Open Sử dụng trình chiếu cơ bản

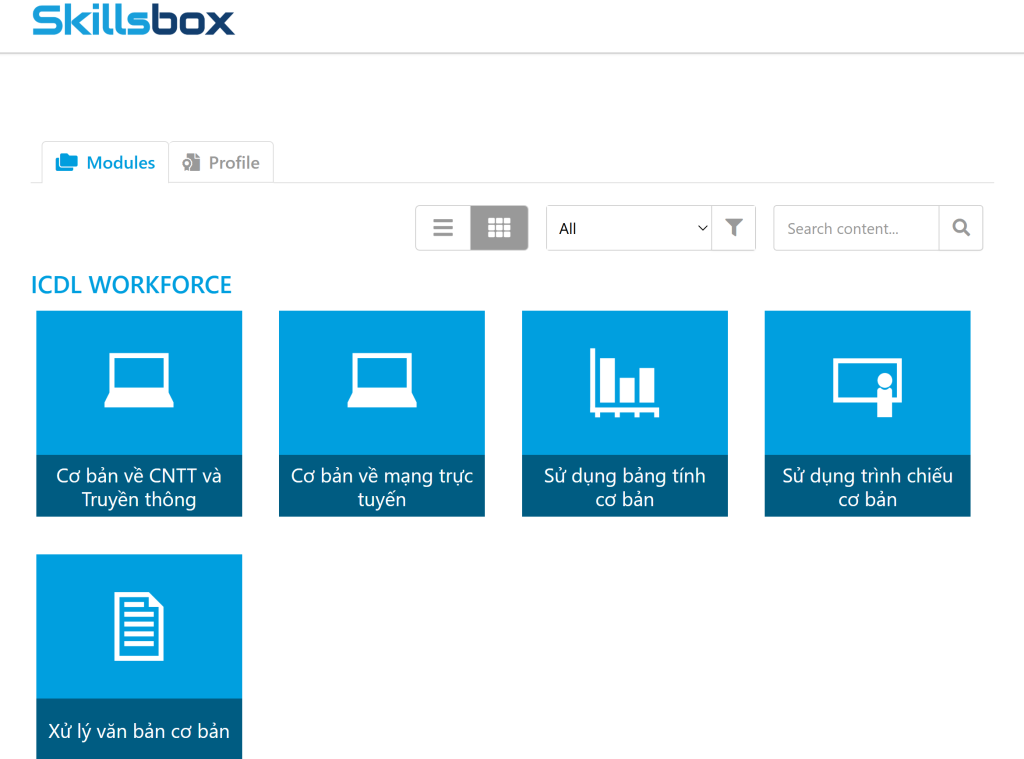[867, 487]
